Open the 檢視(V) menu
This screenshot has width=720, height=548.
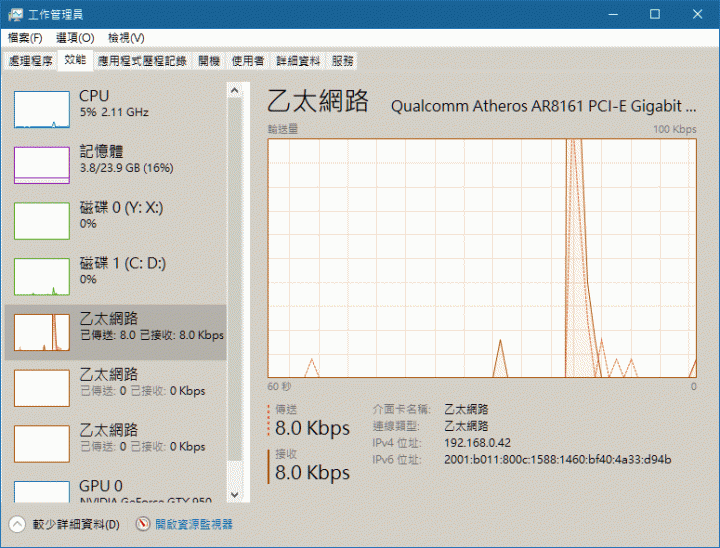[126, 37]
